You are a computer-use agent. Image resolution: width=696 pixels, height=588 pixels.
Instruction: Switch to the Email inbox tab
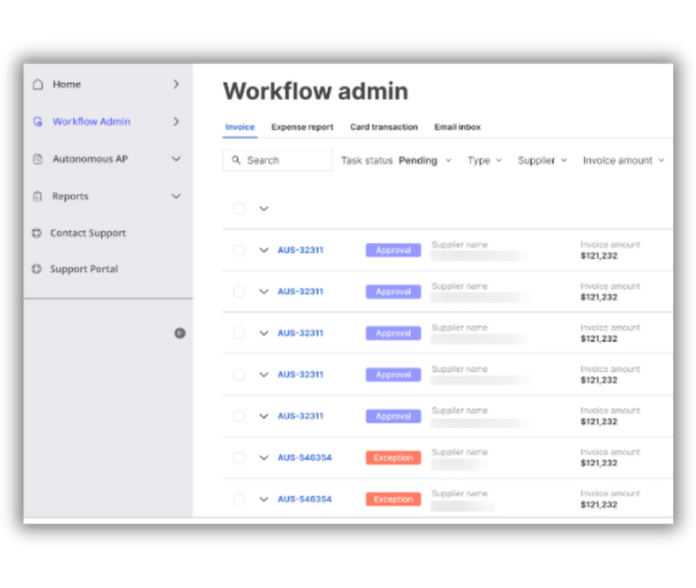[458, 127]
